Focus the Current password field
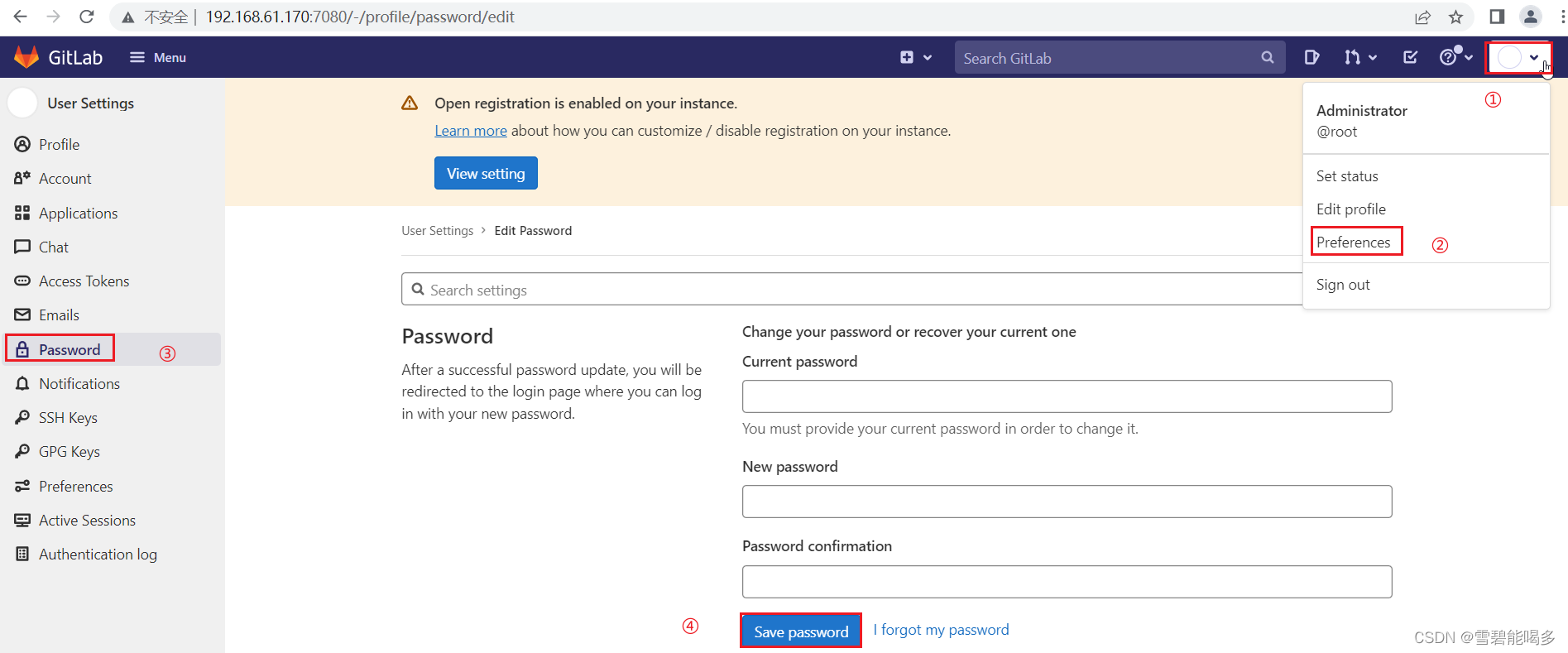Image resolution: width=1568 pixels, height=653 pixels. [1067, 396]
